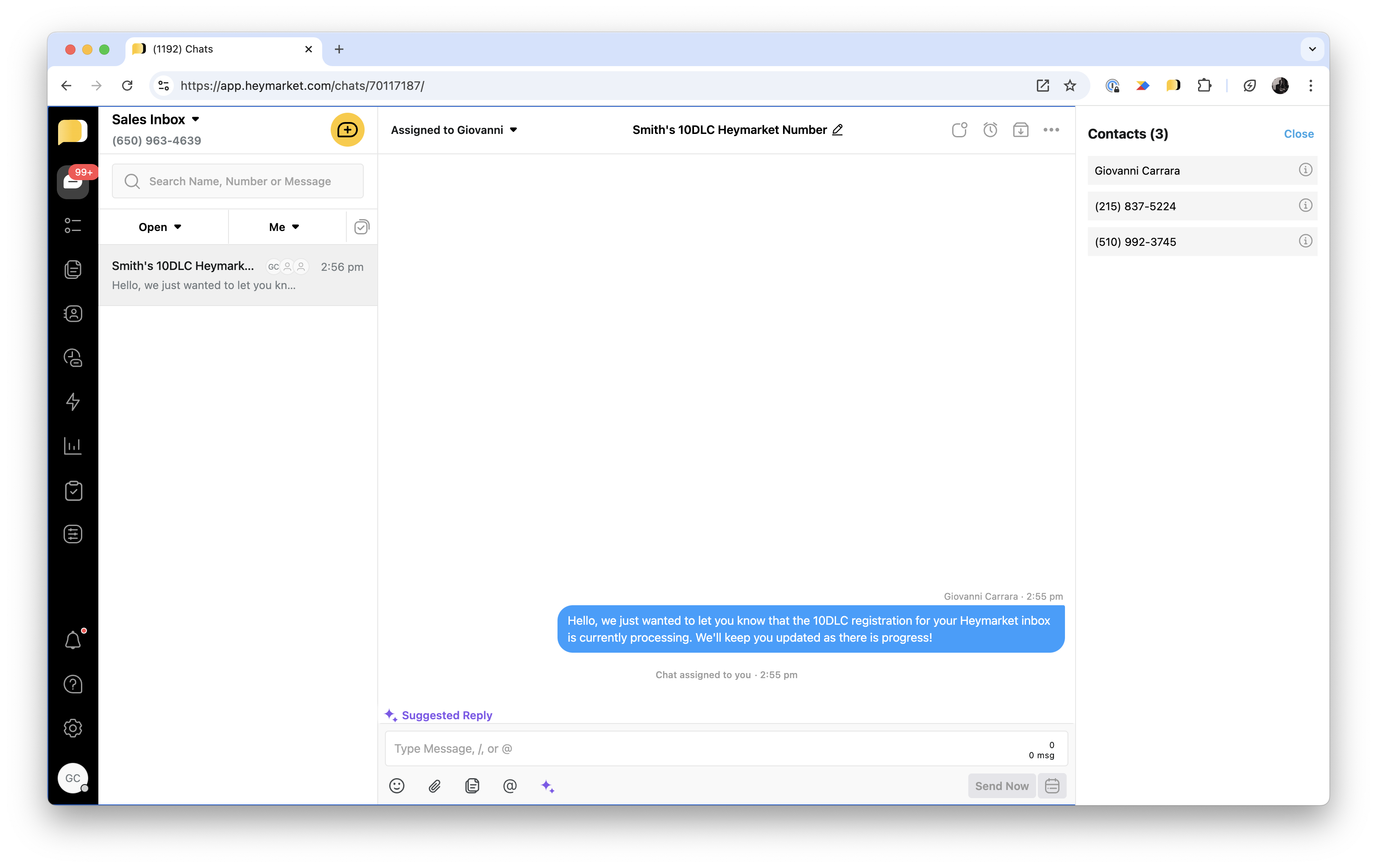Open the templates icon in the sidebar
This screenshot has width=1377, height=868.
coord(72,269)
